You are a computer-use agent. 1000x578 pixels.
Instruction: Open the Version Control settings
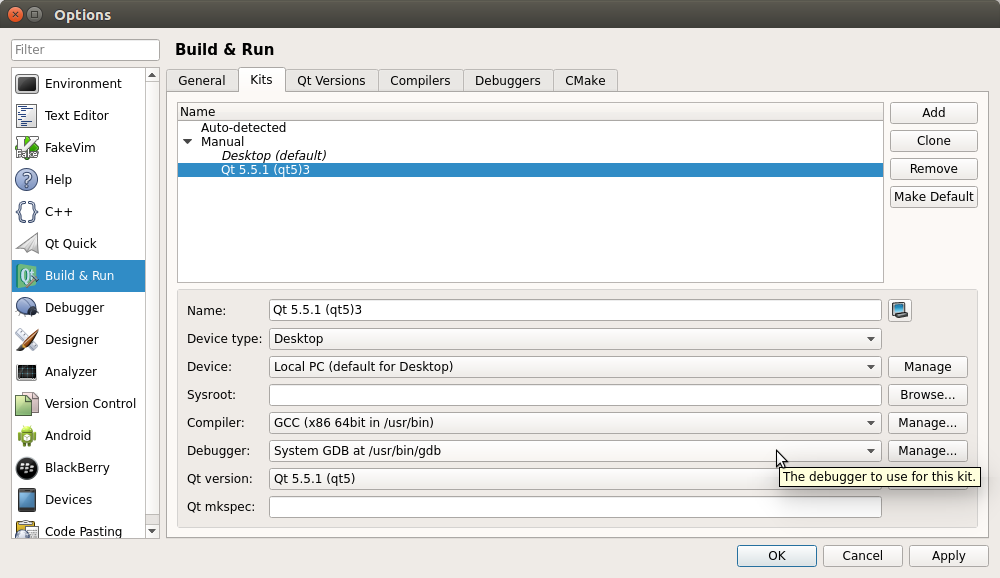click(x=88, y=403)
